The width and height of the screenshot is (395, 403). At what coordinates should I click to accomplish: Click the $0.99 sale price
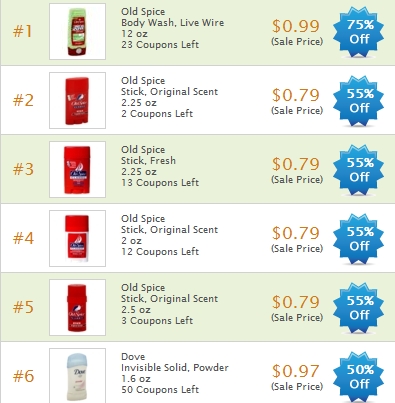pos(296,26)
